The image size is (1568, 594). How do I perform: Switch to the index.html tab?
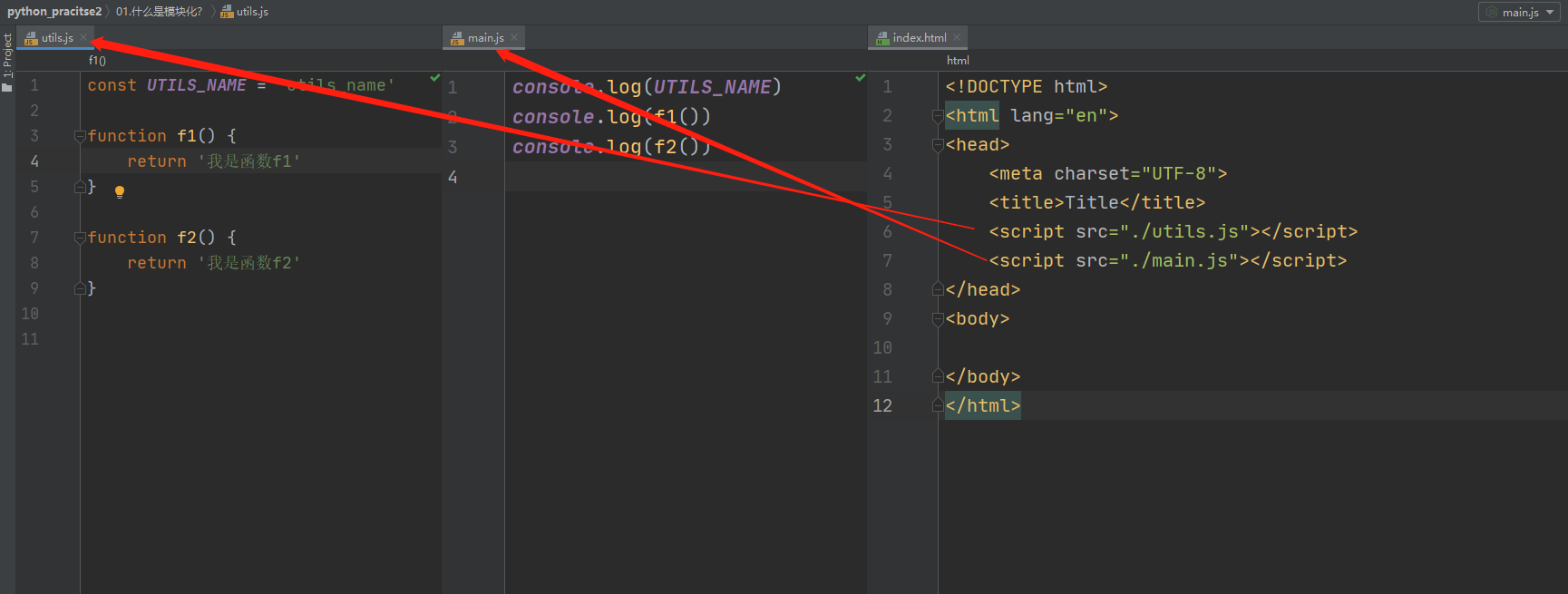coord(919,37)
